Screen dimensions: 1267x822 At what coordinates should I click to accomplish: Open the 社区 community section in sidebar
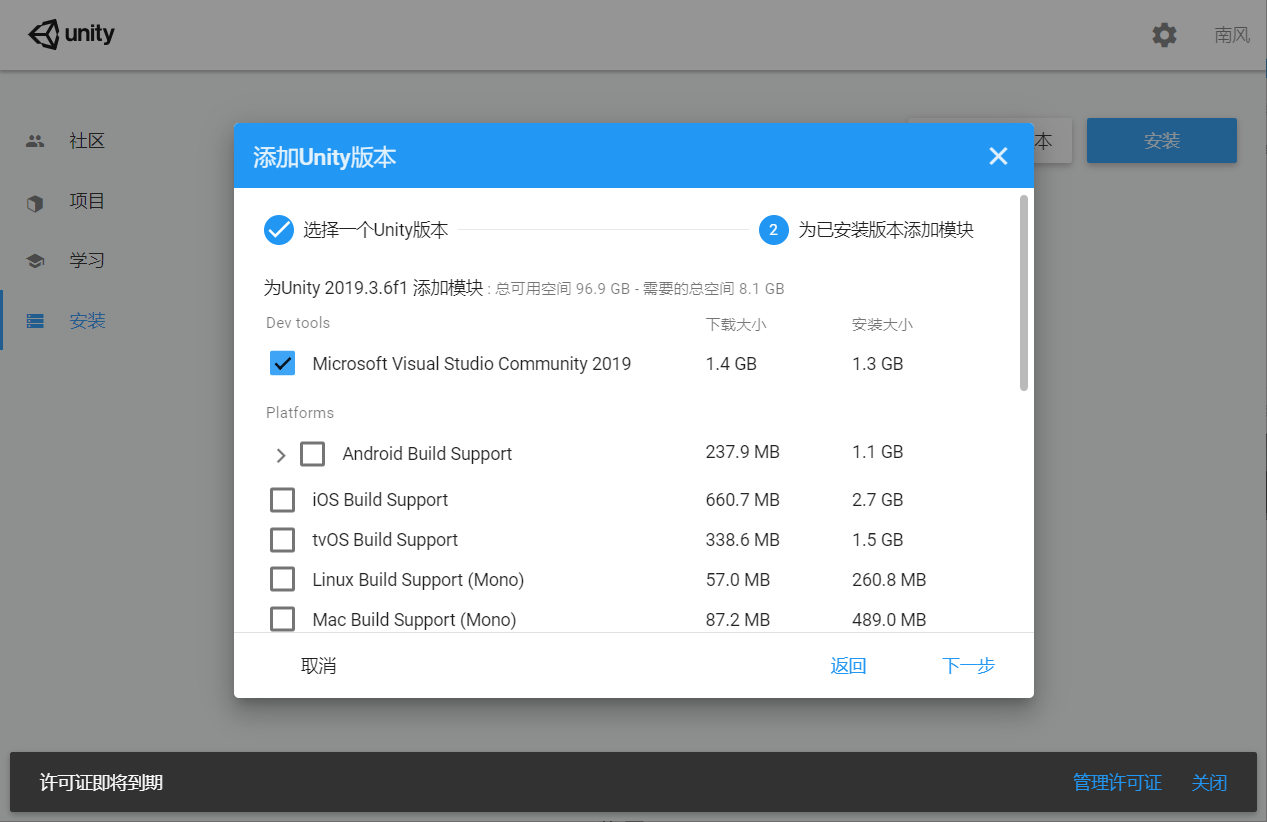point(86,140)
